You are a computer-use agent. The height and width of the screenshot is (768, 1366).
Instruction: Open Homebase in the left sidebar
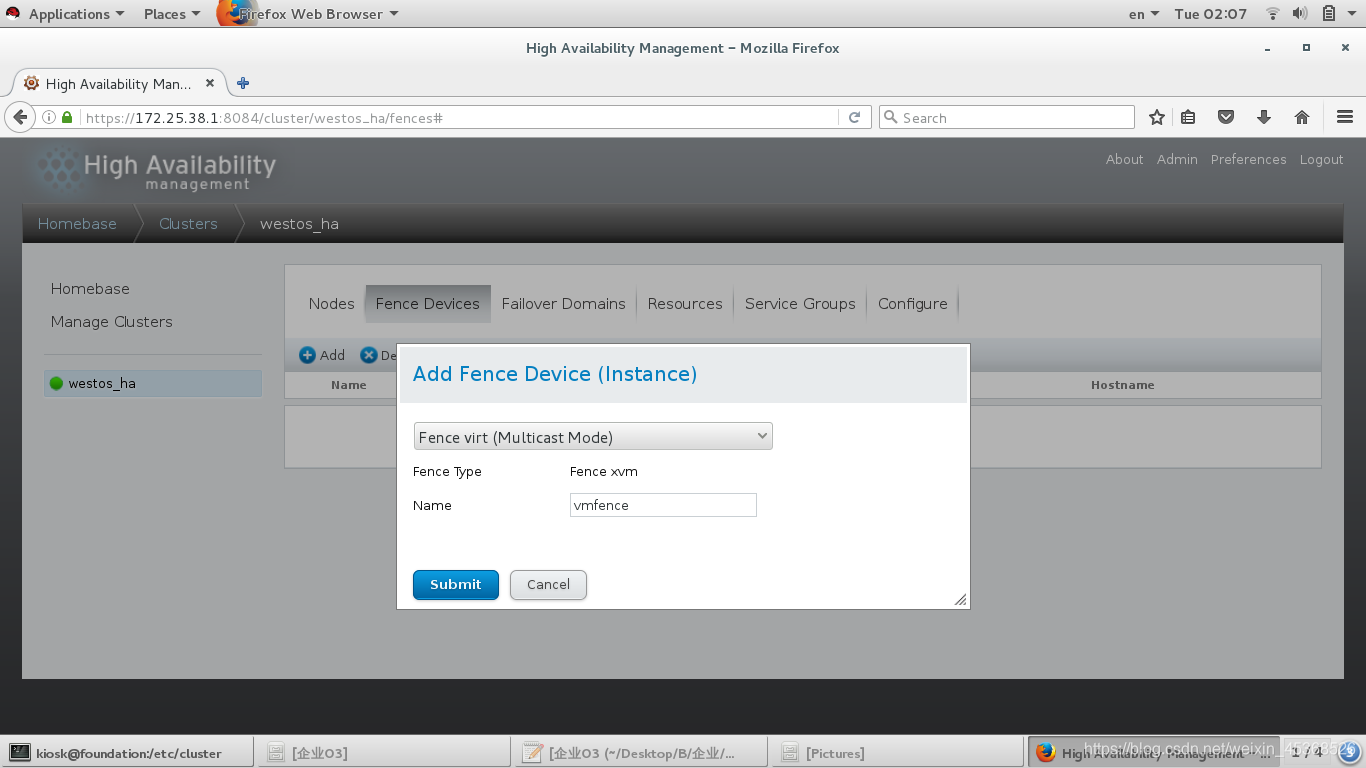90,289
